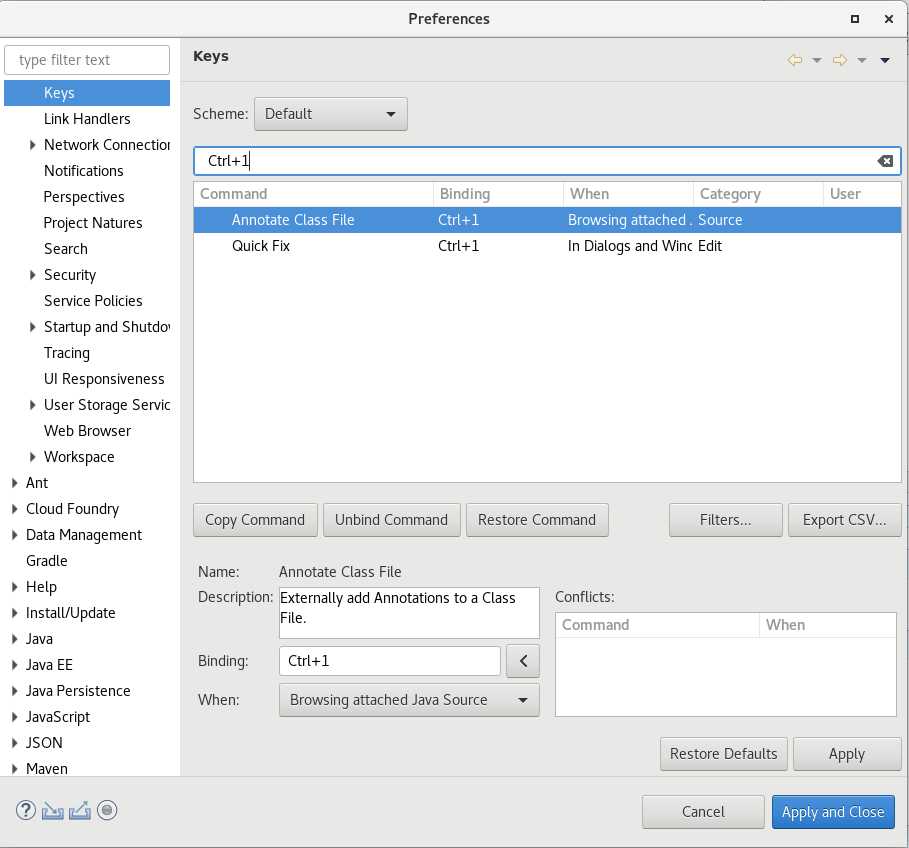Expand the Help preferences node
This screenshot has height=848, width=909.
pyautogui.click(x=14, y=587)
